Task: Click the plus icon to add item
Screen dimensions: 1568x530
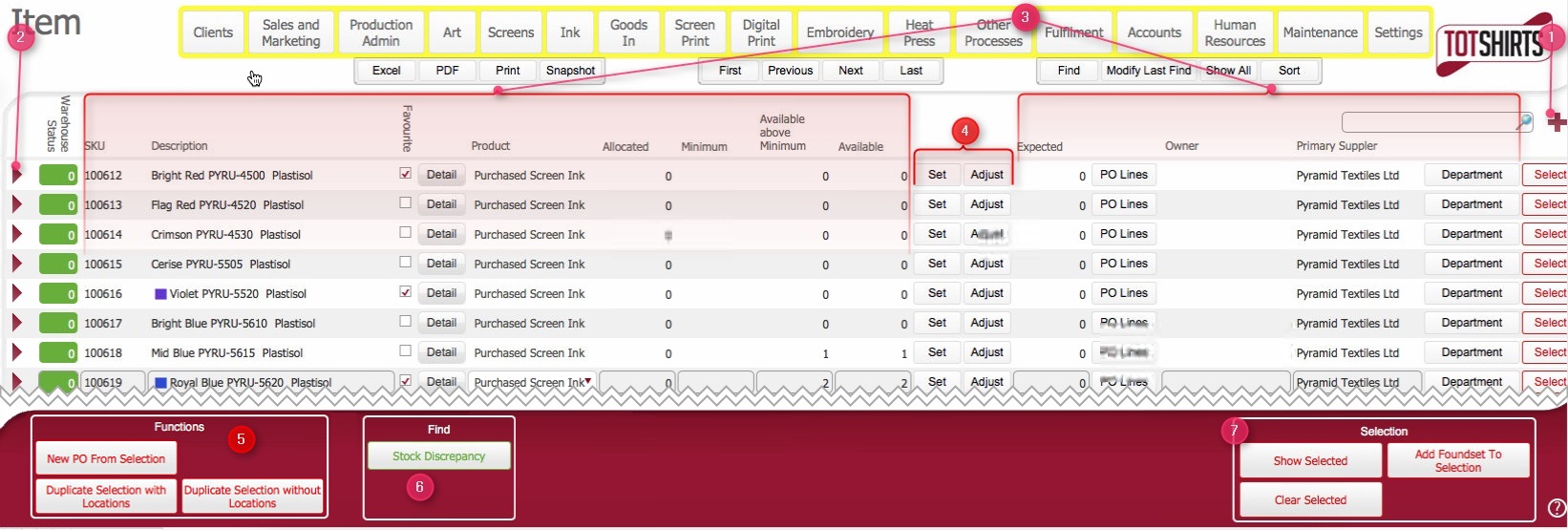Action: 1557,122
